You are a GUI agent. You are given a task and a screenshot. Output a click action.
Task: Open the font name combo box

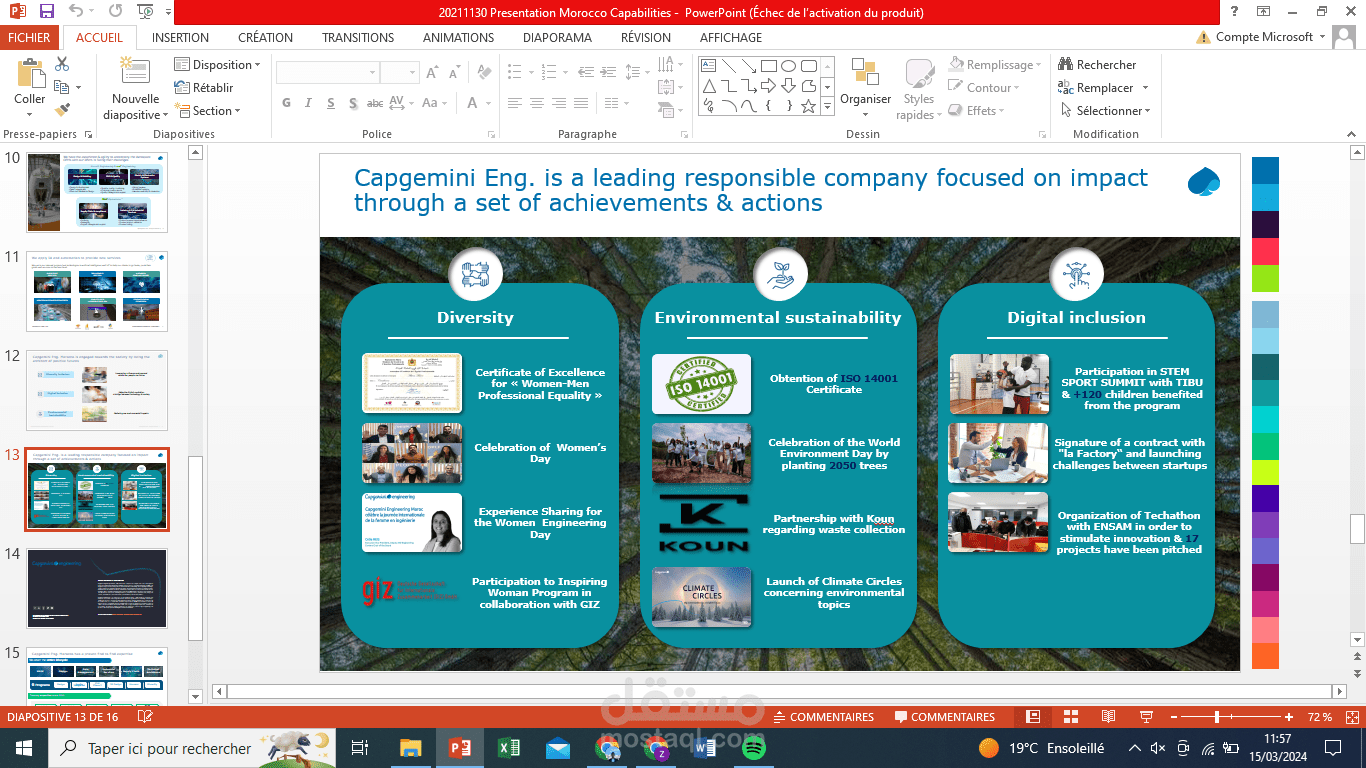[x=326, y=73]
